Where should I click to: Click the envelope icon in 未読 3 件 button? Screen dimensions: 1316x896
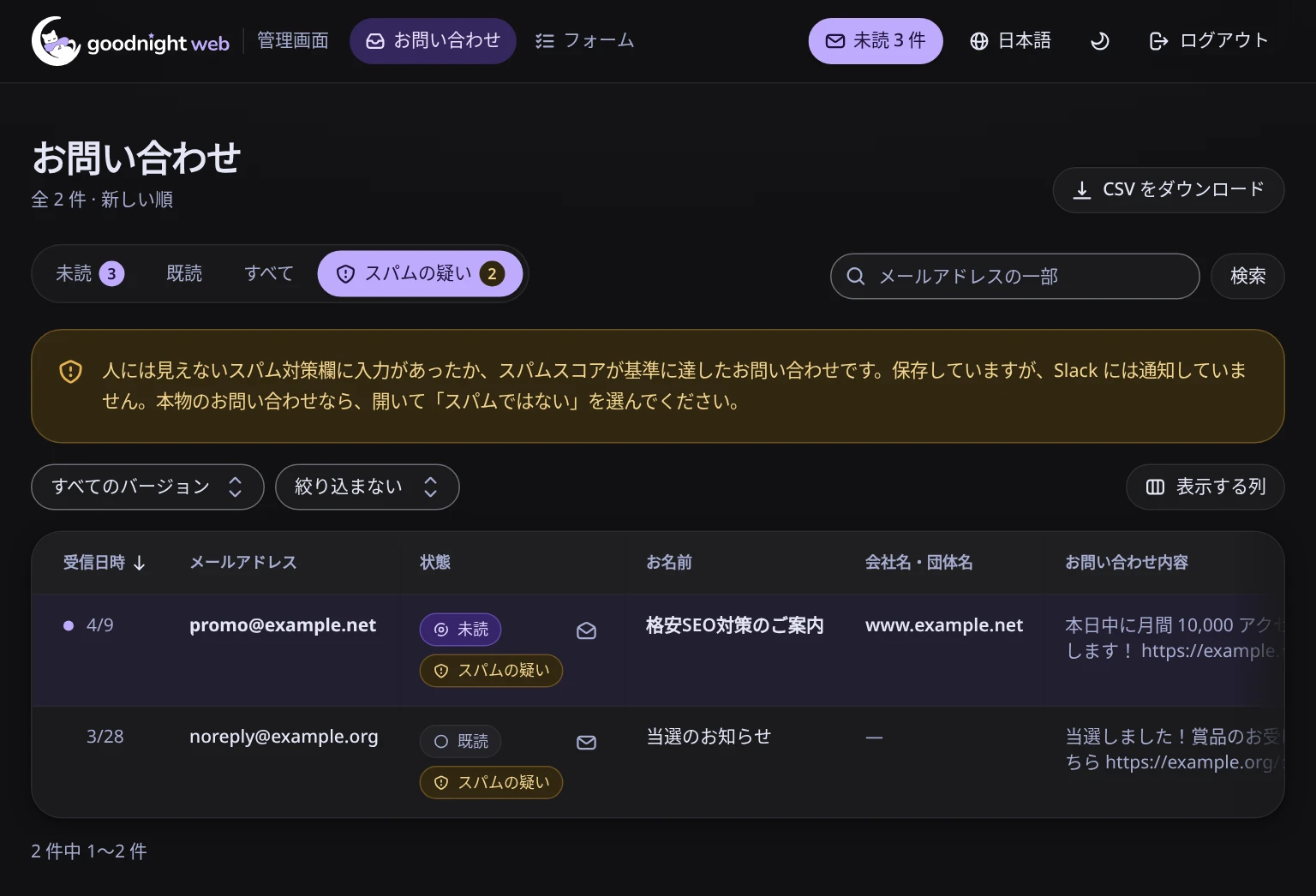[834, 41]
